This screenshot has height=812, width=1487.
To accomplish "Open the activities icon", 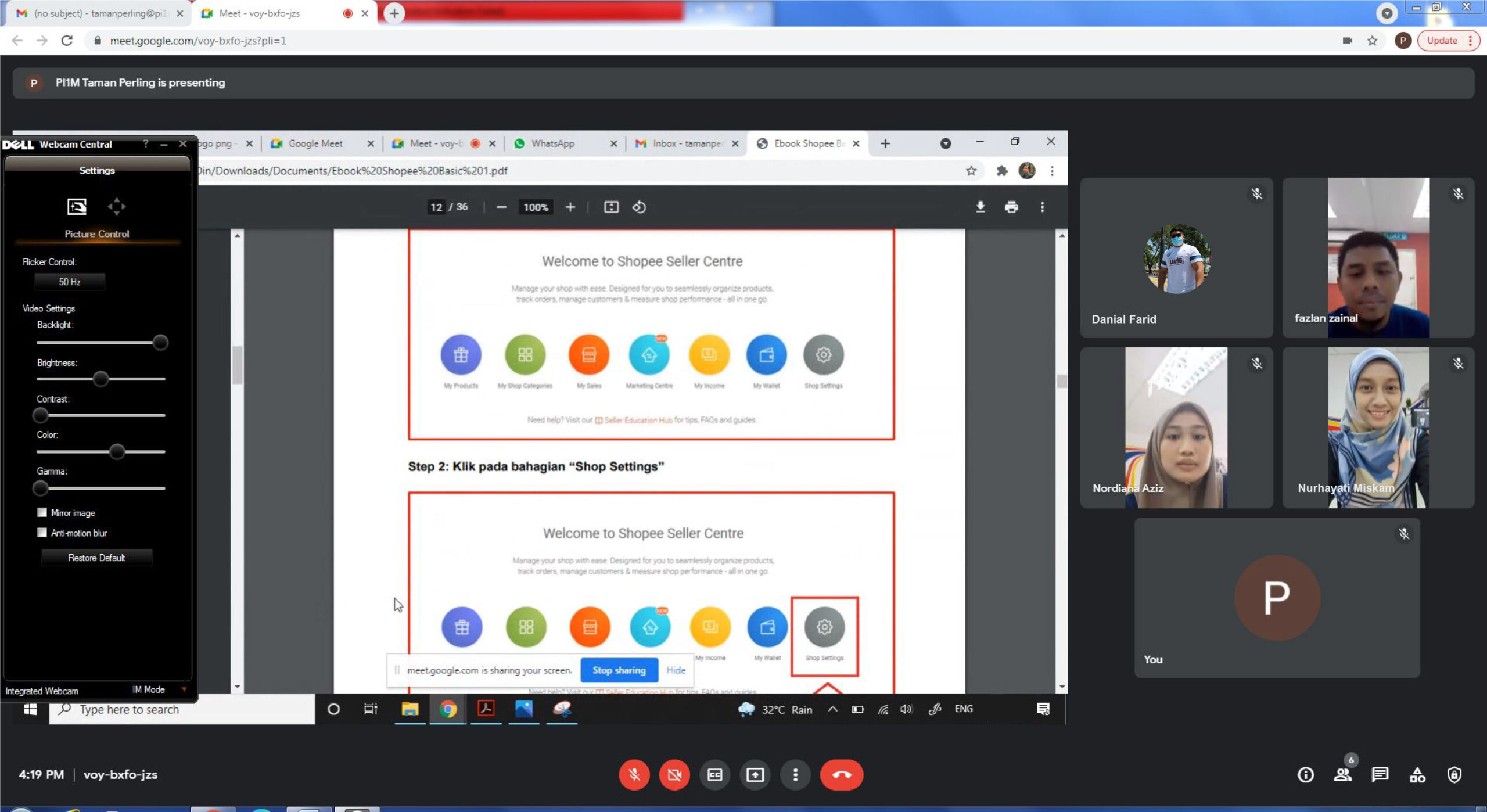I will (x=1417, y=774).
